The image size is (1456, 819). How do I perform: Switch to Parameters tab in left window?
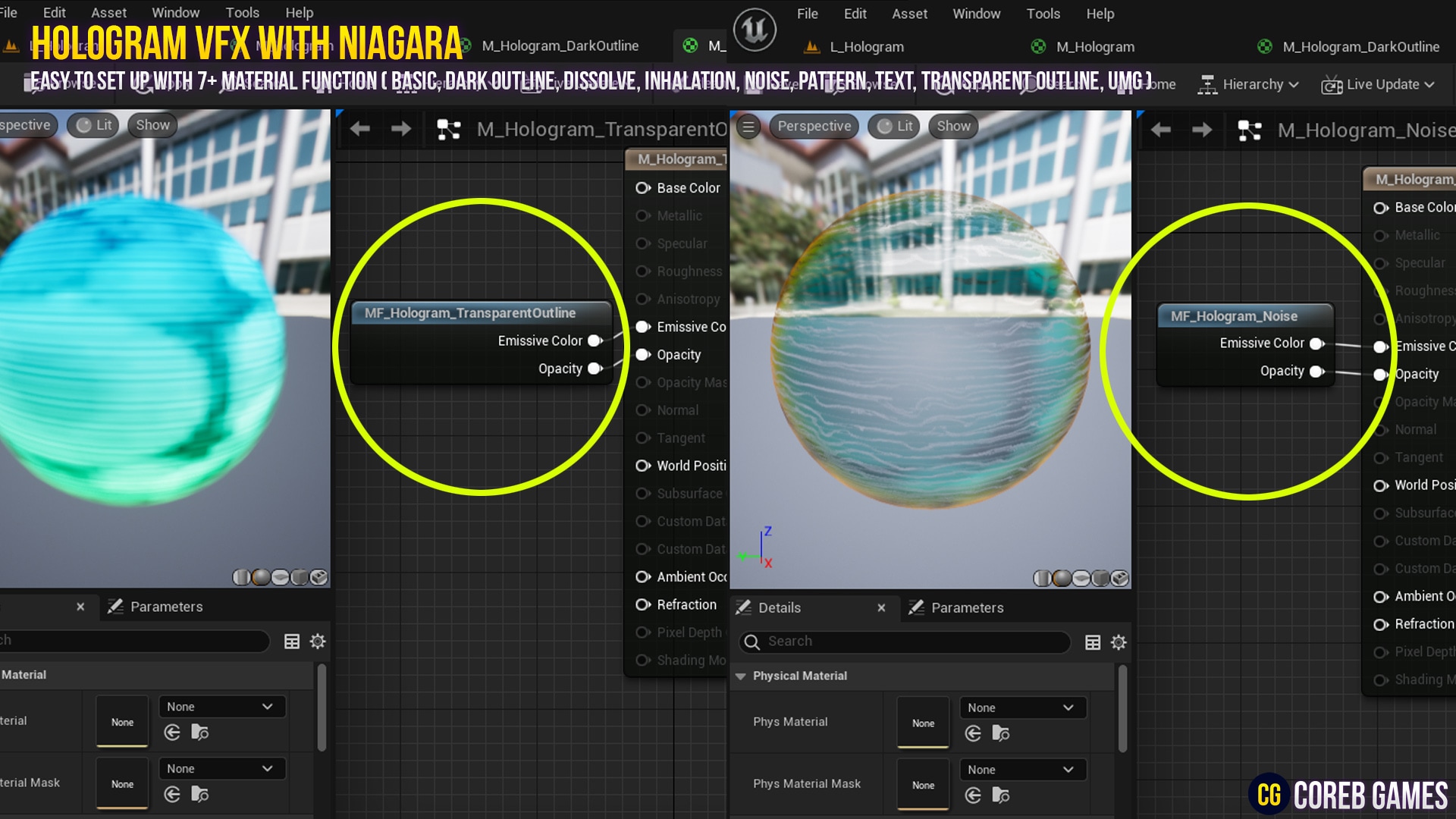(155, 607)
